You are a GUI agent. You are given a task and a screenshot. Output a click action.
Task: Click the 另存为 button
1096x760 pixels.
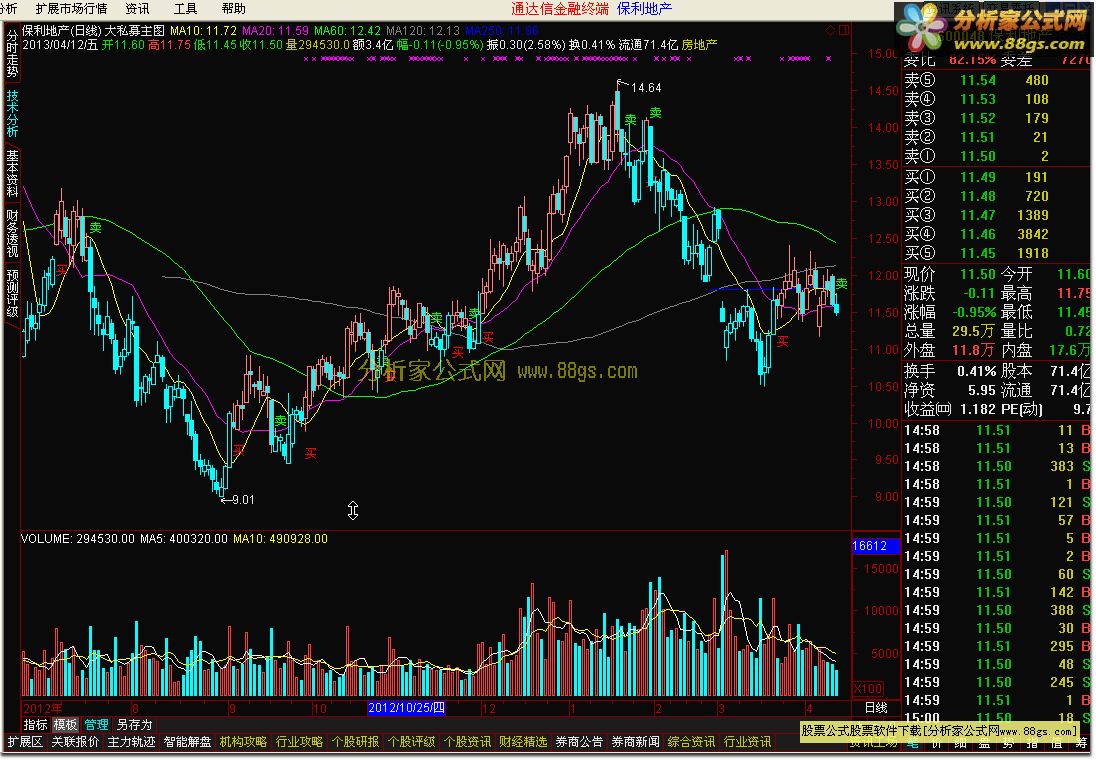pyautogui.click(x=134, y=724)
